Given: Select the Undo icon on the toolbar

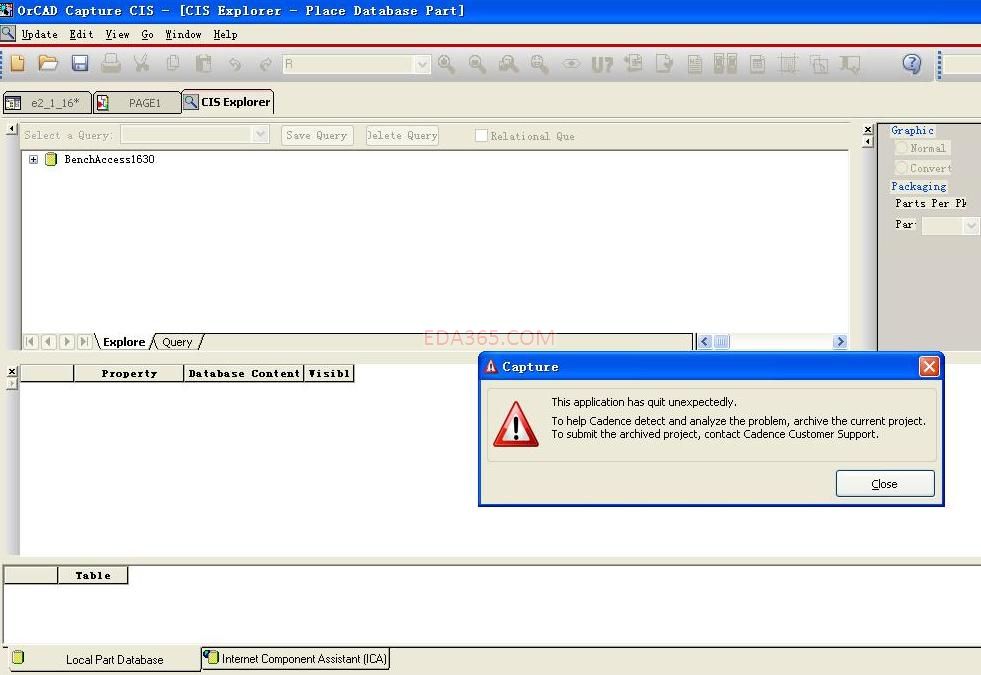Looking at the screenshot, I should (234, 63).
